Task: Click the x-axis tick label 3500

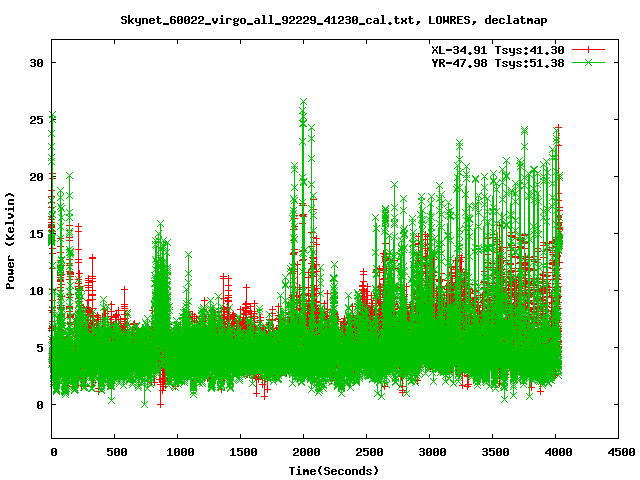Action: click(x=495, y=452)
